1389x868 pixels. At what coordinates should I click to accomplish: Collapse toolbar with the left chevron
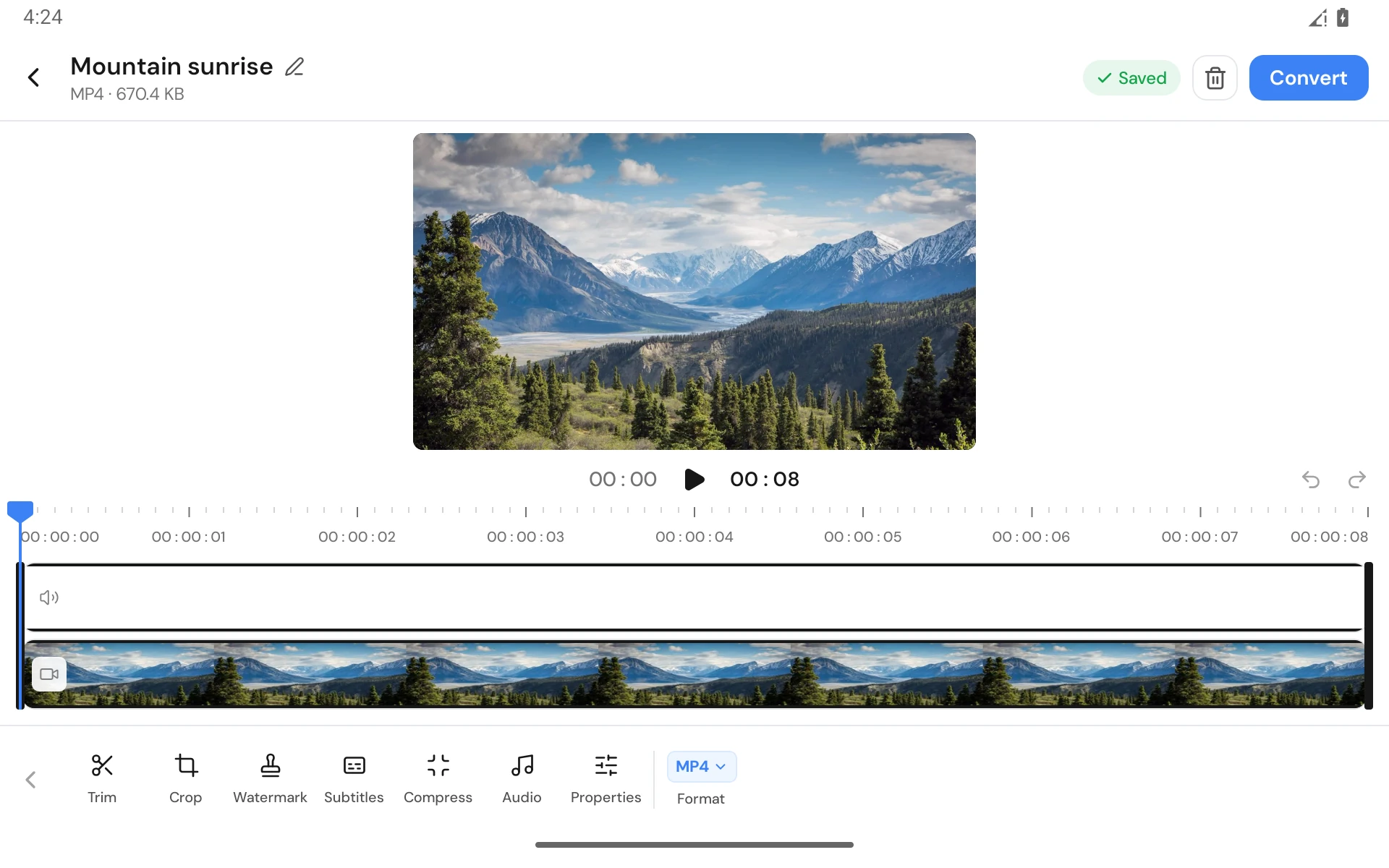point(30,780)
